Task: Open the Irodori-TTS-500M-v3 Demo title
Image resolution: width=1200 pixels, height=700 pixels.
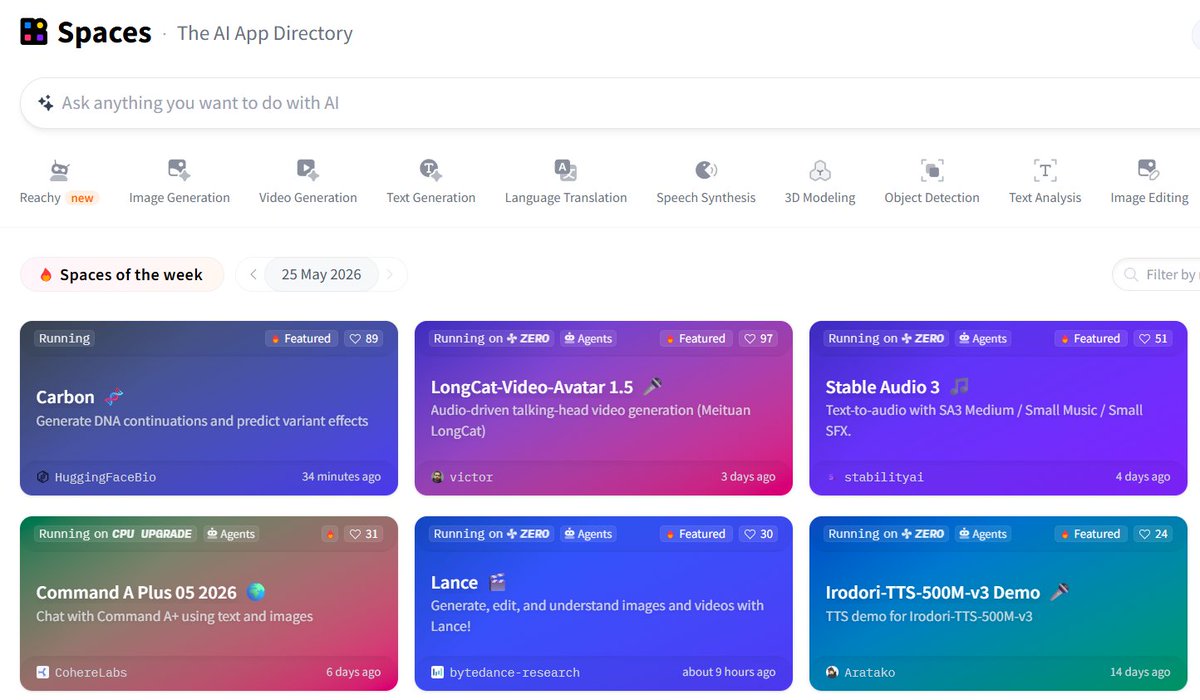Action: pos(933,592)
